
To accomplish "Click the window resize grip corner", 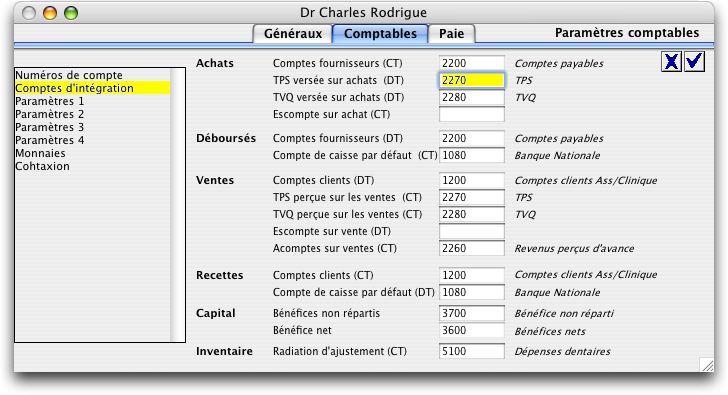I will tap(707, 365).
